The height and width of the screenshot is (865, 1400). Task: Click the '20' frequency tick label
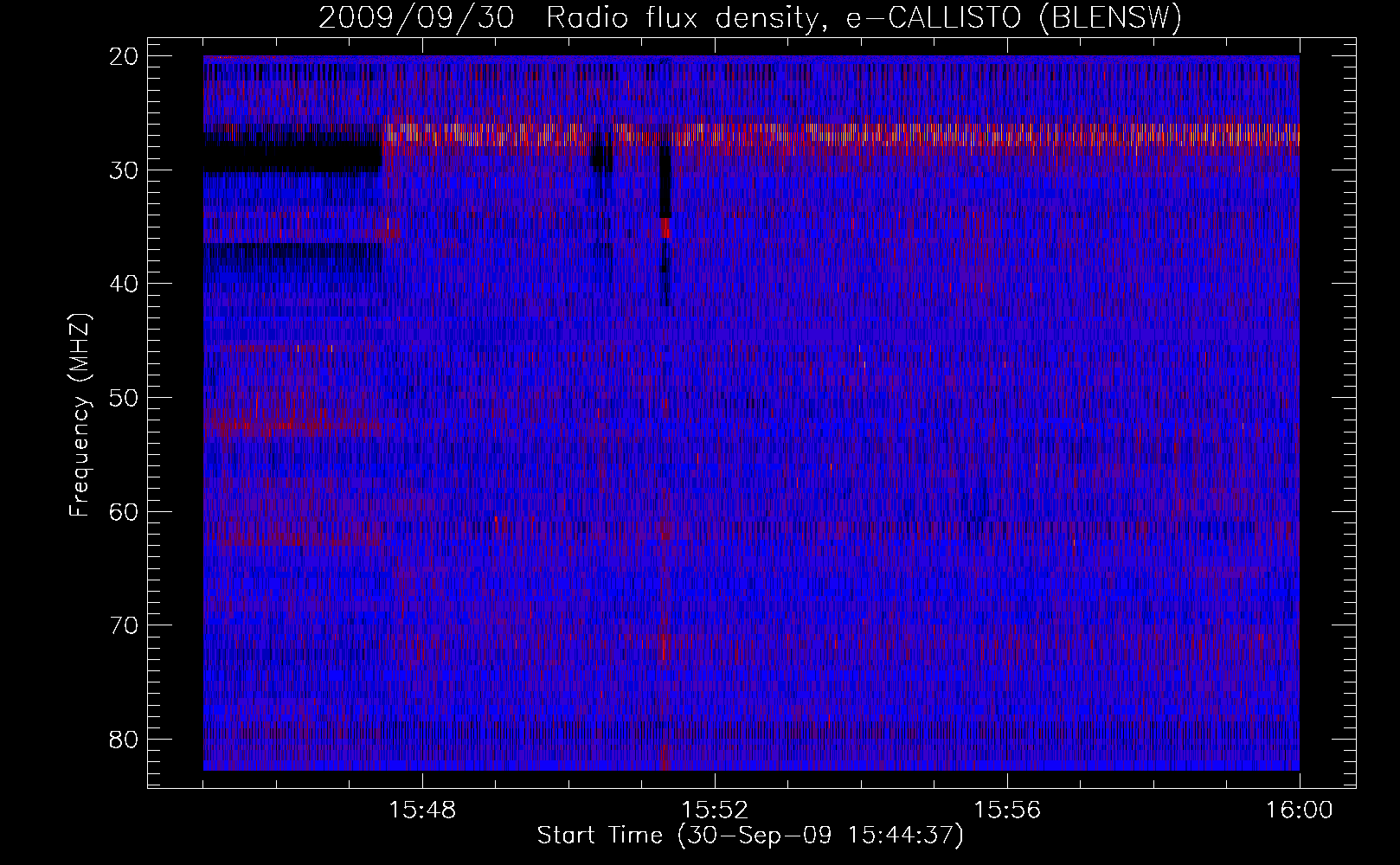[x=125, y=56]
